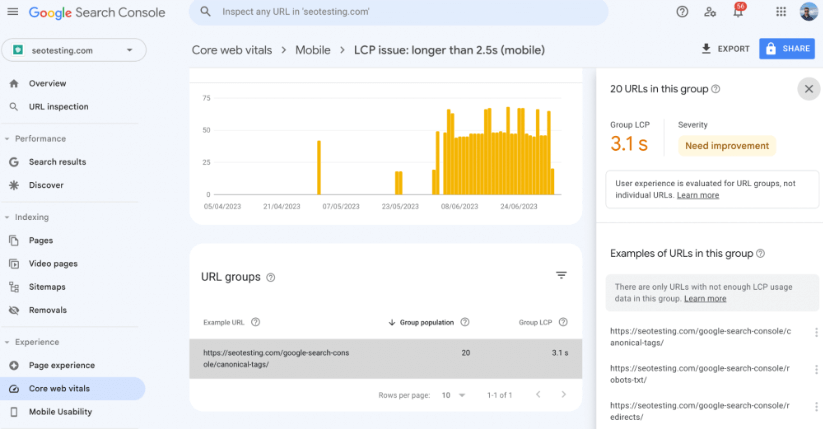This screenshot has width=823, height=429.
Task: Close the URL group details panel
Action: tap(809, 89)
